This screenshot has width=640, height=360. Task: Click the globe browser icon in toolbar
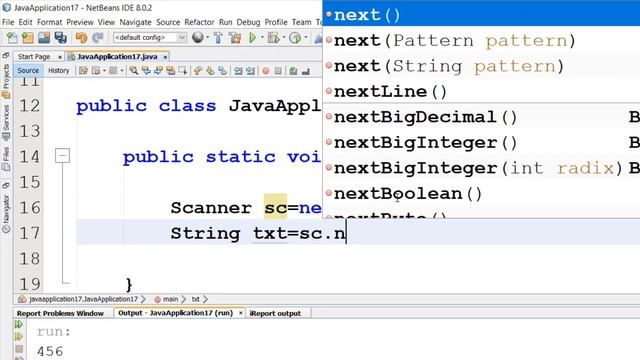pyautogui.click(x=198, y=38)
